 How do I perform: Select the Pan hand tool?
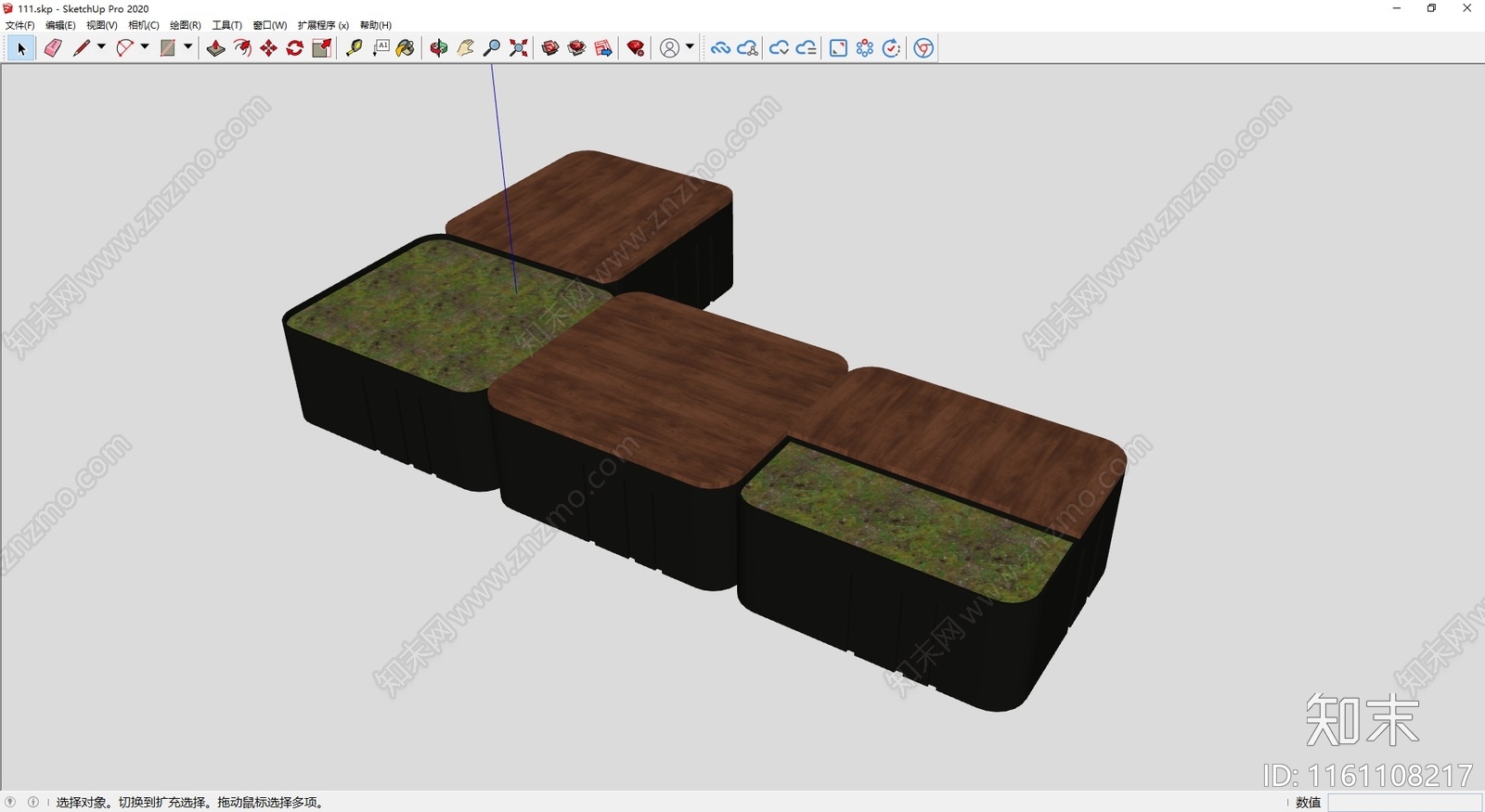pyautogui.click(x=466, y=48)
